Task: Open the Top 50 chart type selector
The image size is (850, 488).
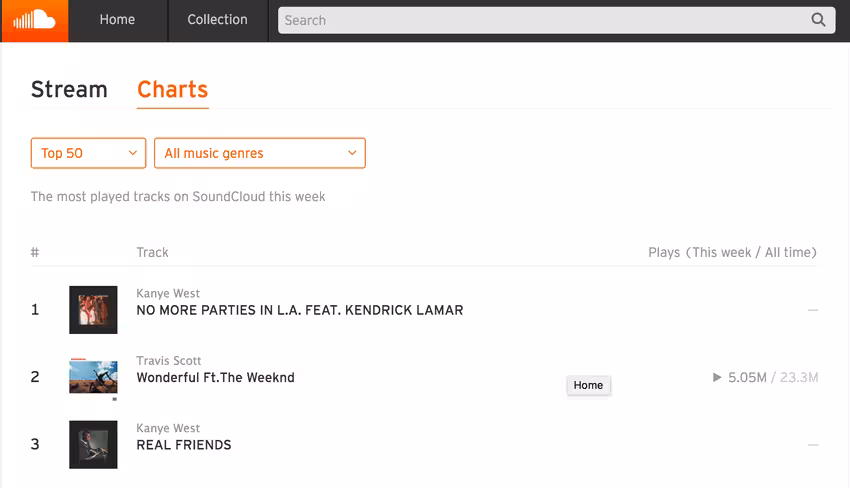Action: coord(88,153)
